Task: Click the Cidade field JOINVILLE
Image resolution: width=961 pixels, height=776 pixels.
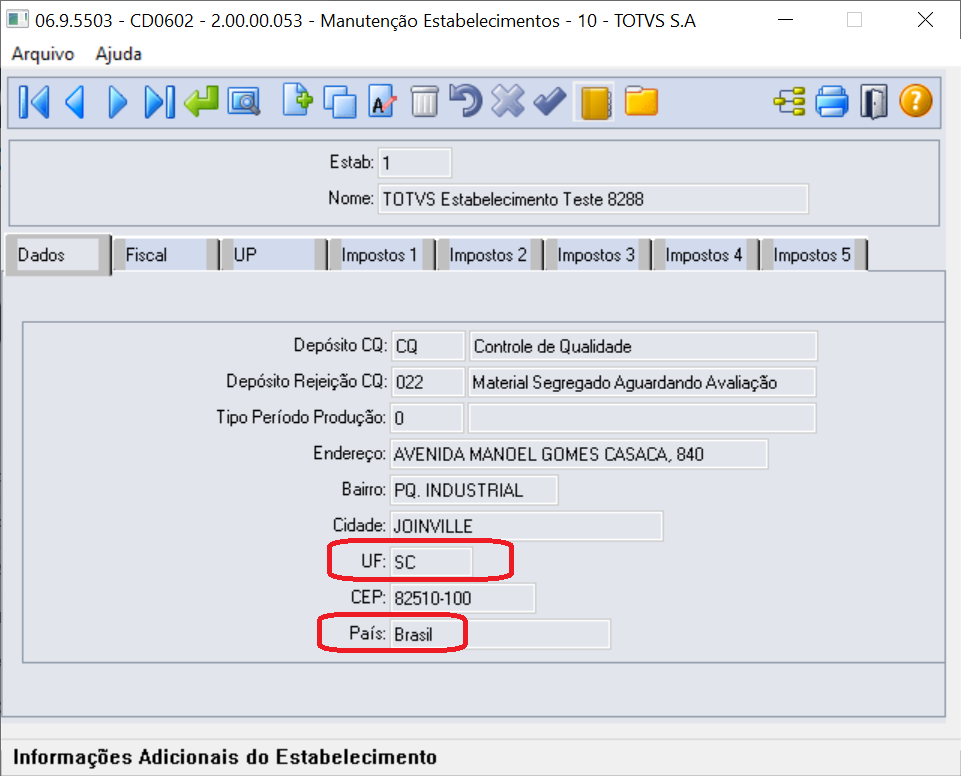Action: (526, 526)
